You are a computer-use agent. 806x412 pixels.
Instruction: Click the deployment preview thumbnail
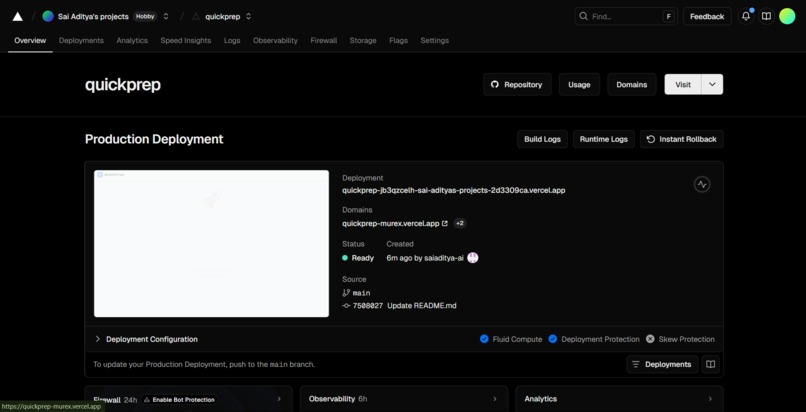[x=211, y=244]
